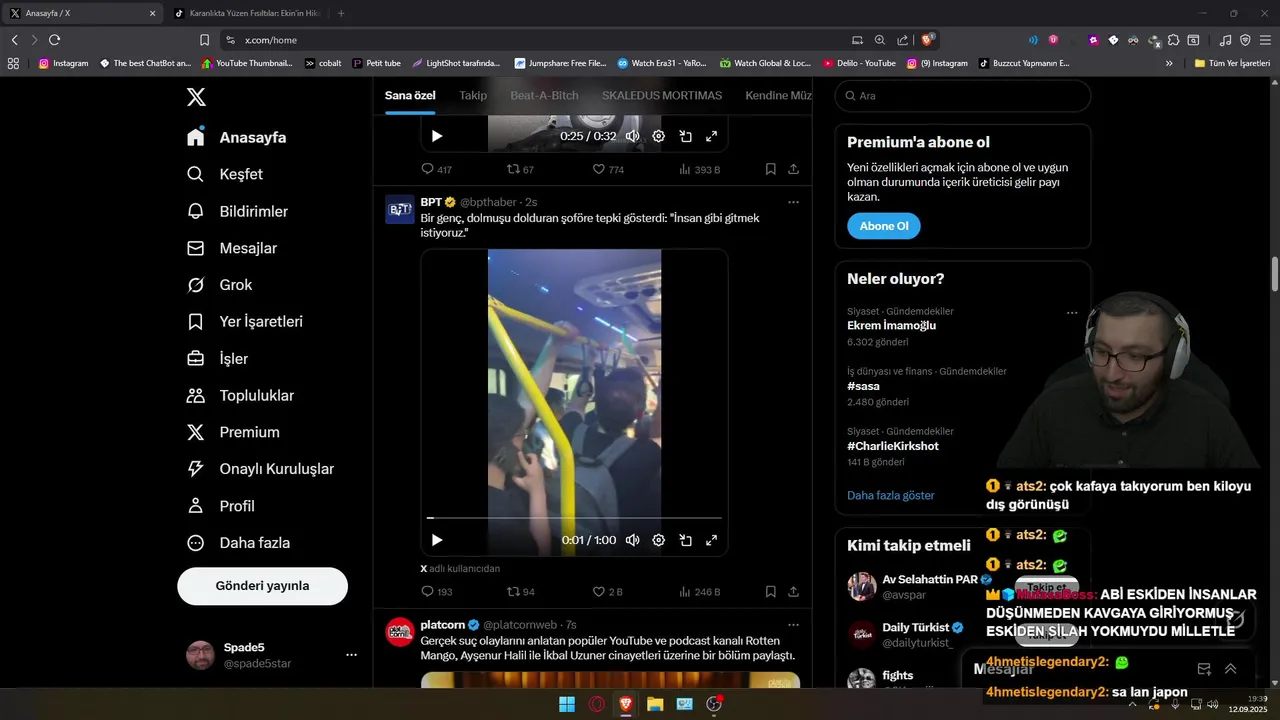Screen dimensions: 1280x720
Task: Bookmark the BPT post
Action: [771, 592]
